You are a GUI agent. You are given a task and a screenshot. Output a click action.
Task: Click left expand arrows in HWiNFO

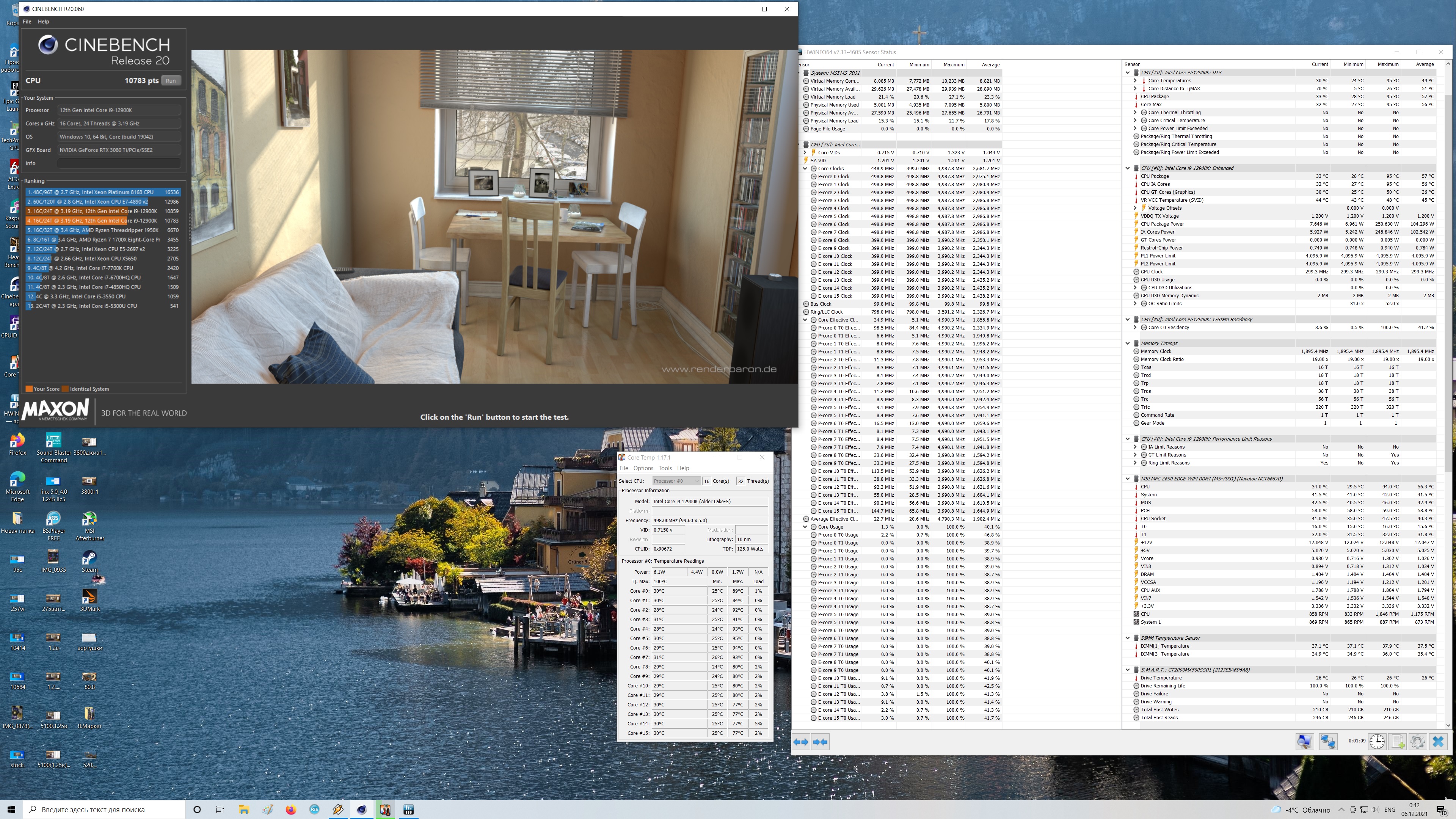point(800,742)
